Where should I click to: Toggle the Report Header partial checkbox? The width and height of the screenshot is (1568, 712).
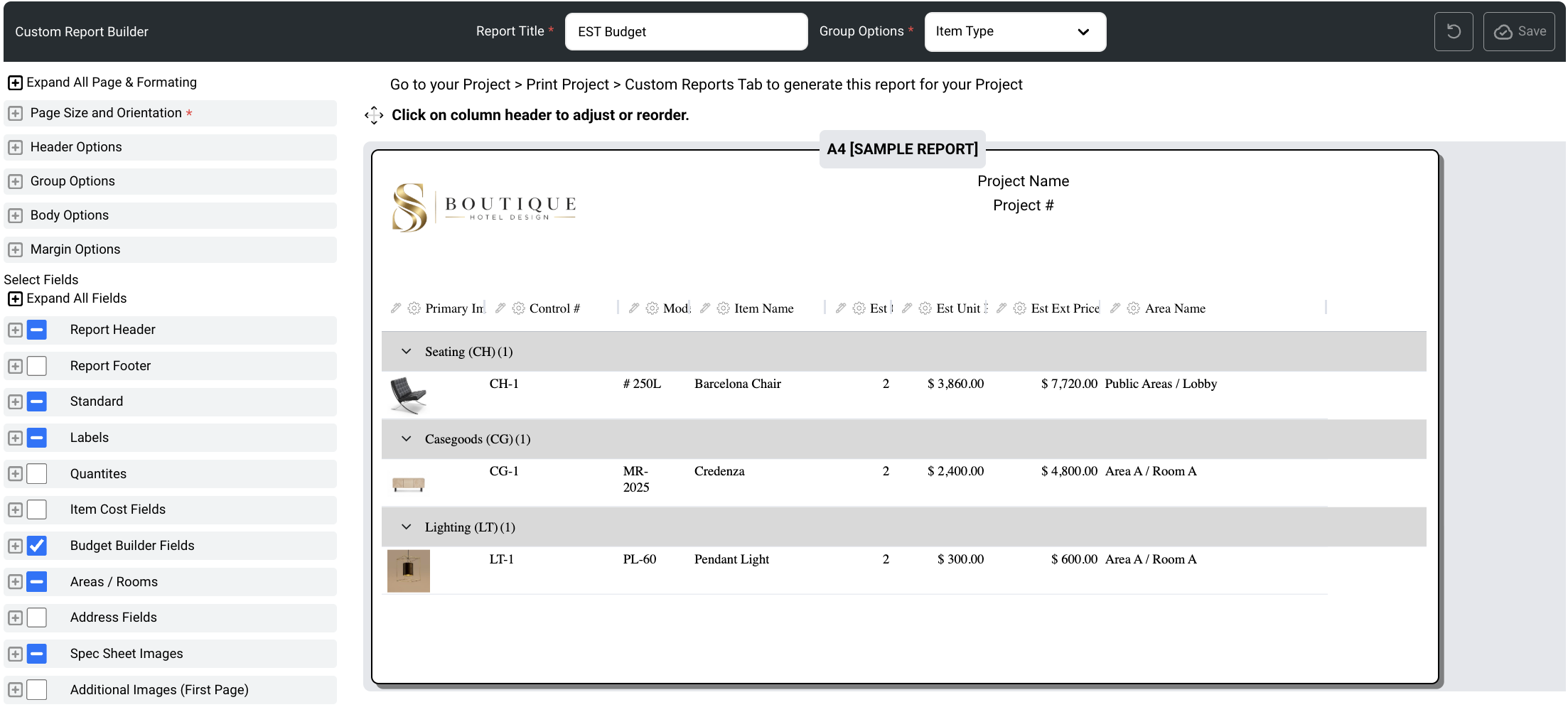tap(37, 330)
